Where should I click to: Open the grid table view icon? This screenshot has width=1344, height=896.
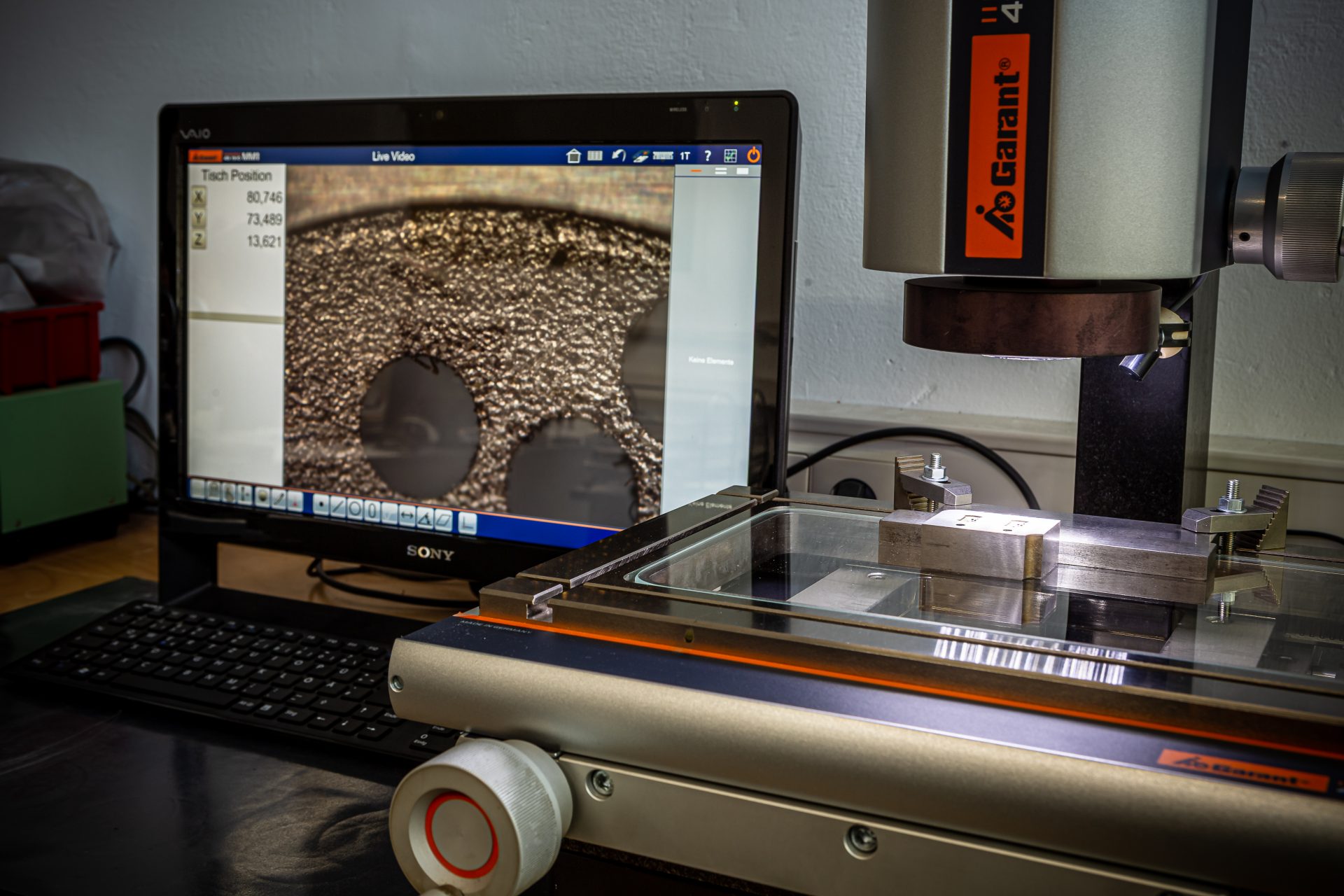pyautogui.click(x=595, y=155)
